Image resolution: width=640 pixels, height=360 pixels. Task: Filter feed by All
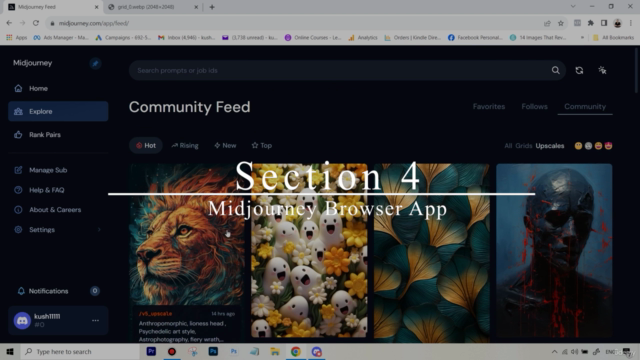pyautogui.click(x=508, y=146)
